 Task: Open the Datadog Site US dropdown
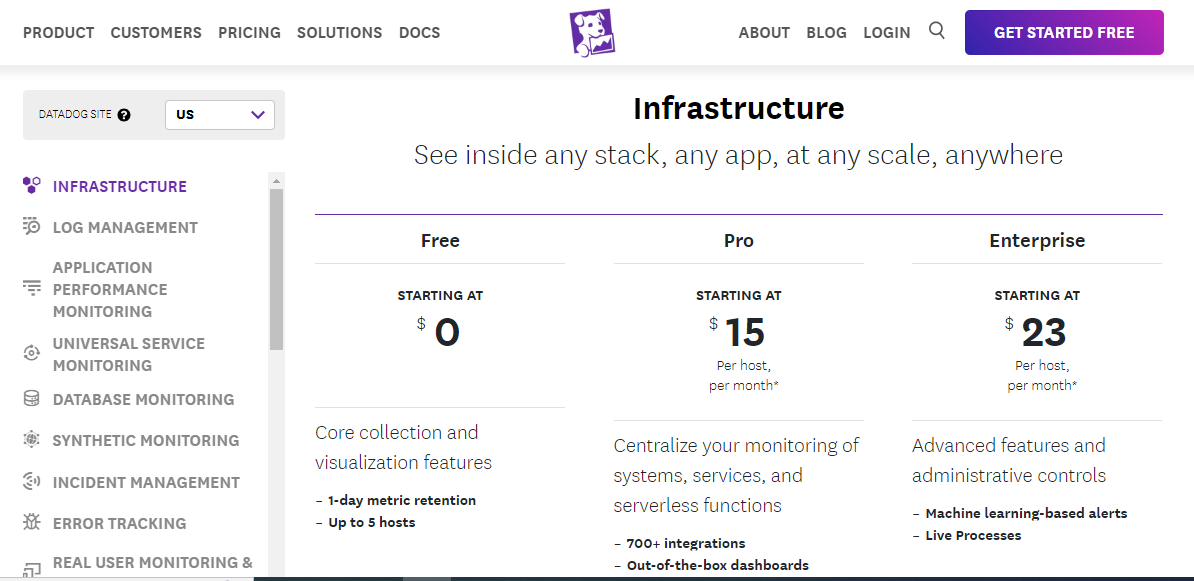[220, 115]
